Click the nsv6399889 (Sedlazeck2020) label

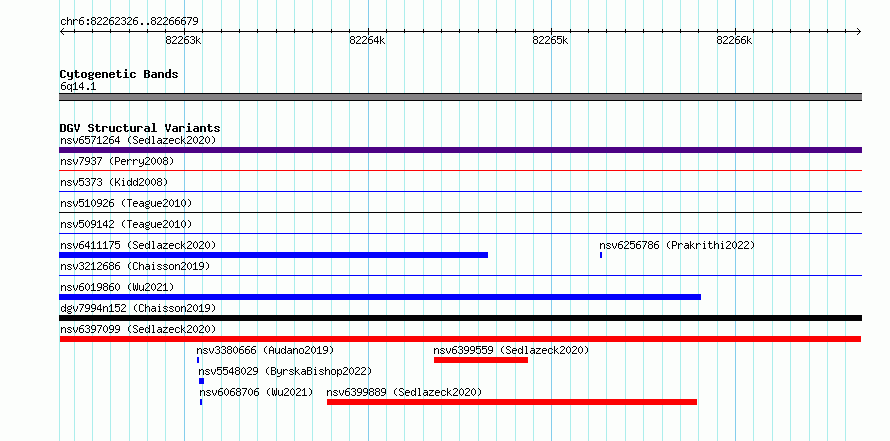click(x=404, y=392)
